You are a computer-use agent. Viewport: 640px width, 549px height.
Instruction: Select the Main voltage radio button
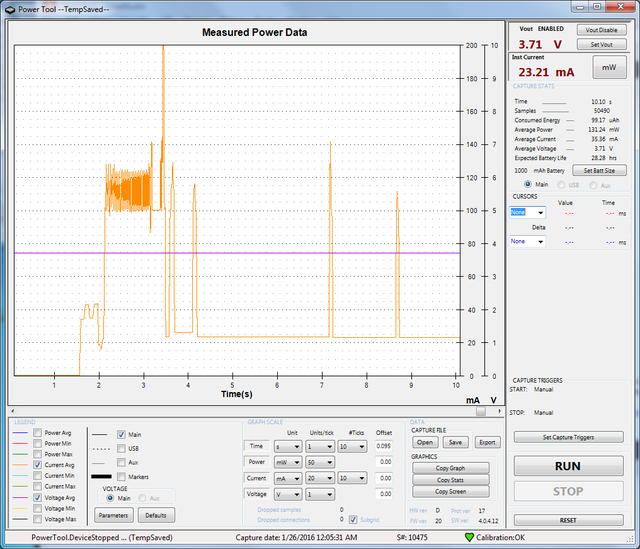tap(110, 498)
